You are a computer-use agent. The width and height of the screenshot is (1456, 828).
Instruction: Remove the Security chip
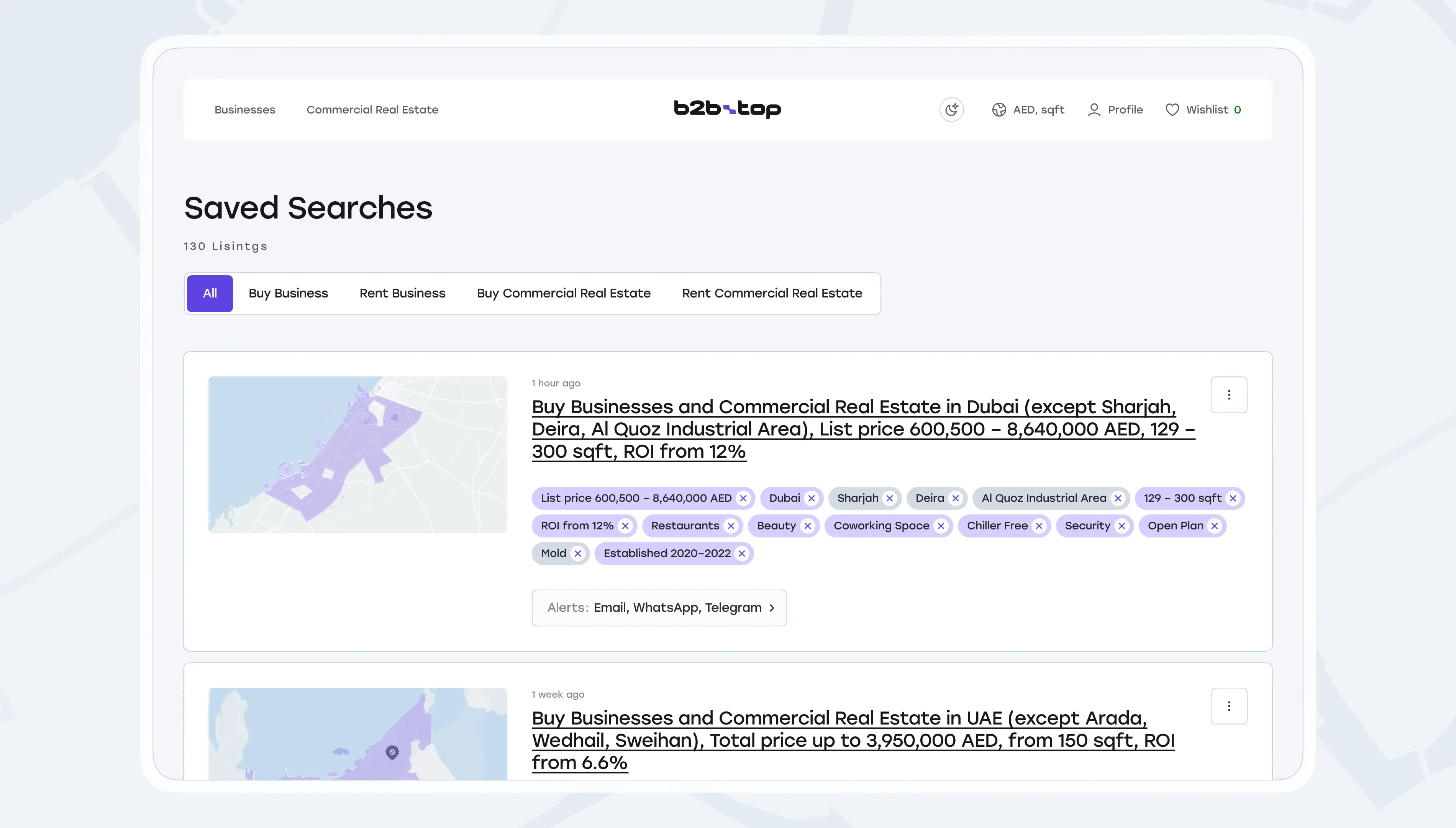[x=1121, y=526]
